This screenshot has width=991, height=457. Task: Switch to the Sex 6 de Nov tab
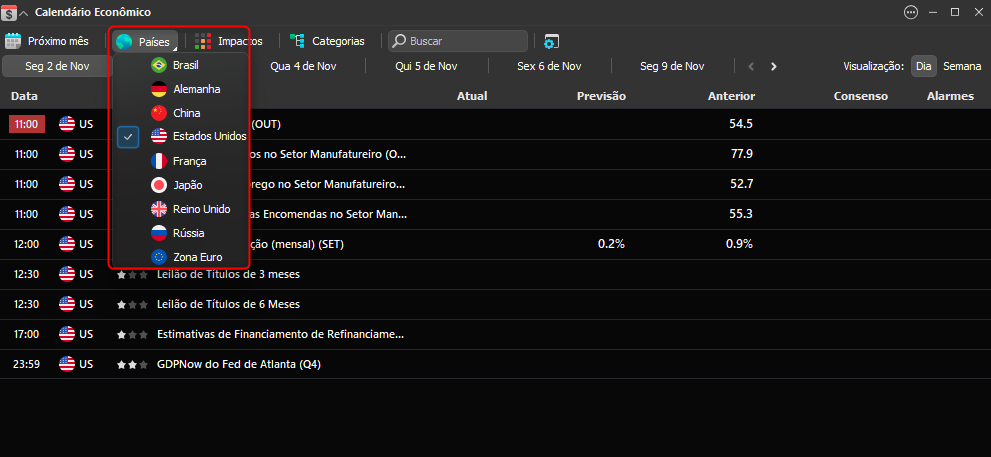549,66
